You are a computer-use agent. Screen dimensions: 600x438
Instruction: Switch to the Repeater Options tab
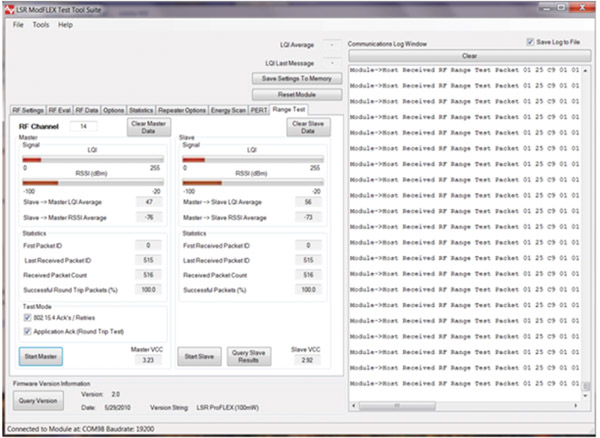point(182,110)
